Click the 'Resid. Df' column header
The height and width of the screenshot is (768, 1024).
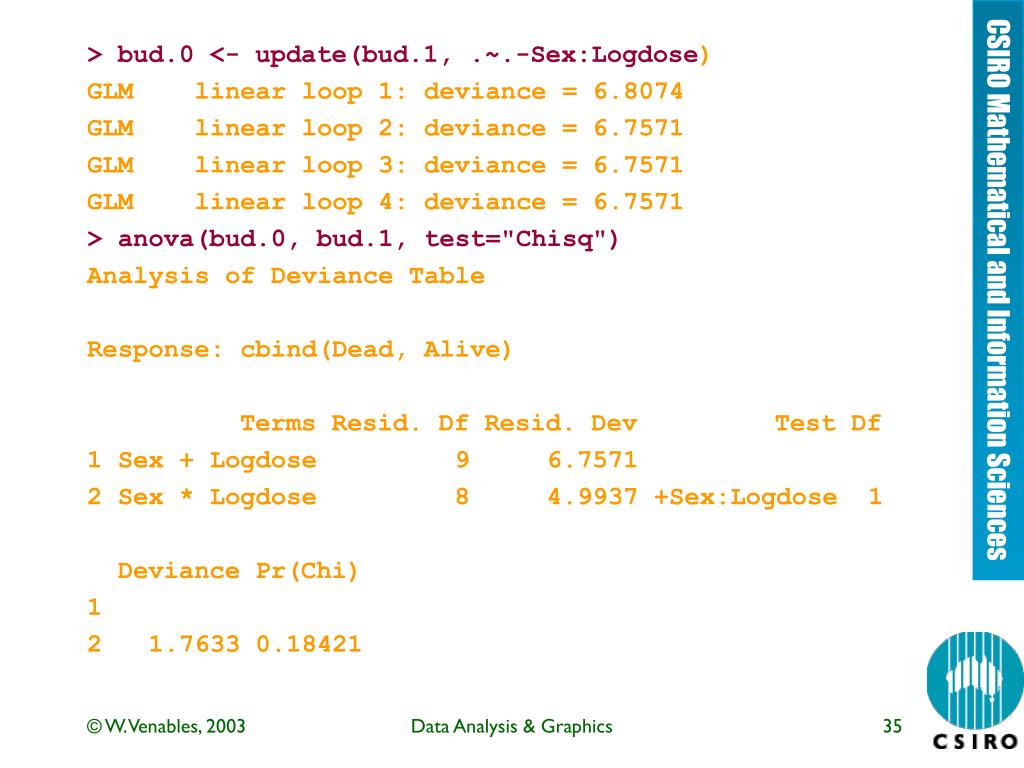[400, 423]
